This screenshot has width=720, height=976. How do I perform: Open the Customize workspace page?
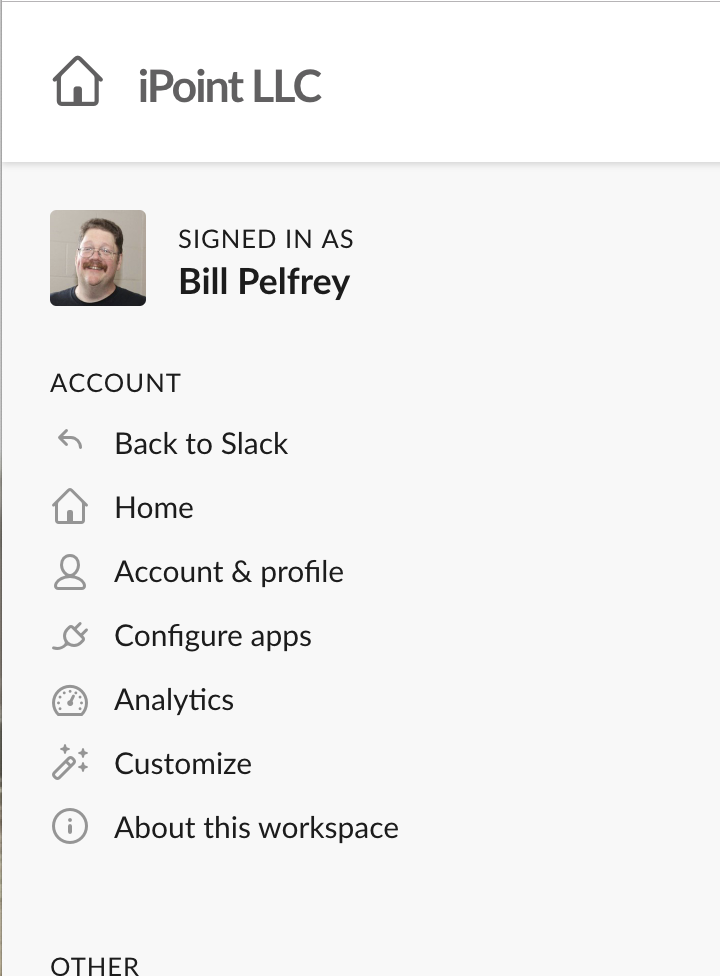click(183, 763)
